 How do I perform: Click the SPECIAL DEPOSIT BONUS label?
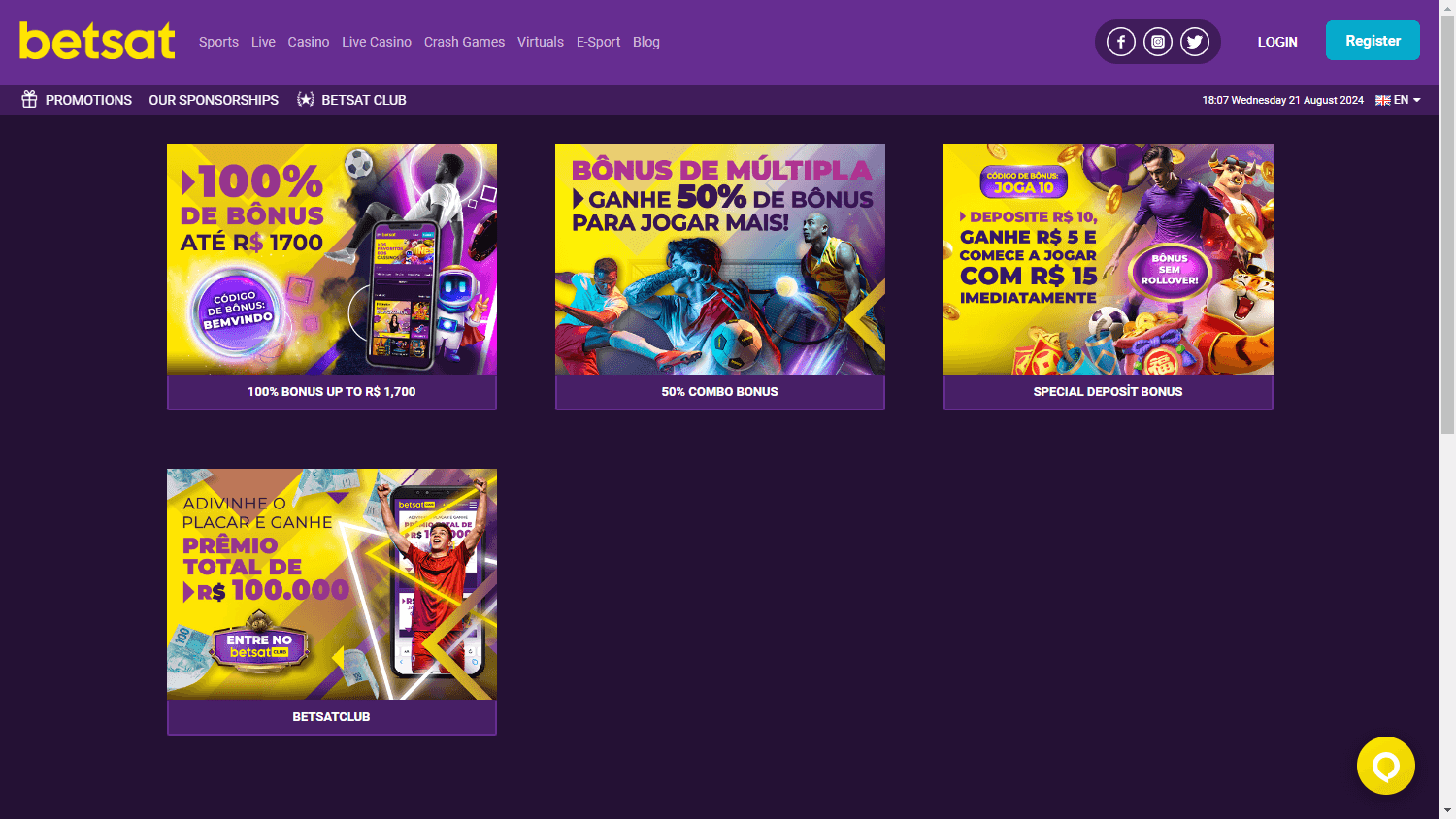point(1109,392)
